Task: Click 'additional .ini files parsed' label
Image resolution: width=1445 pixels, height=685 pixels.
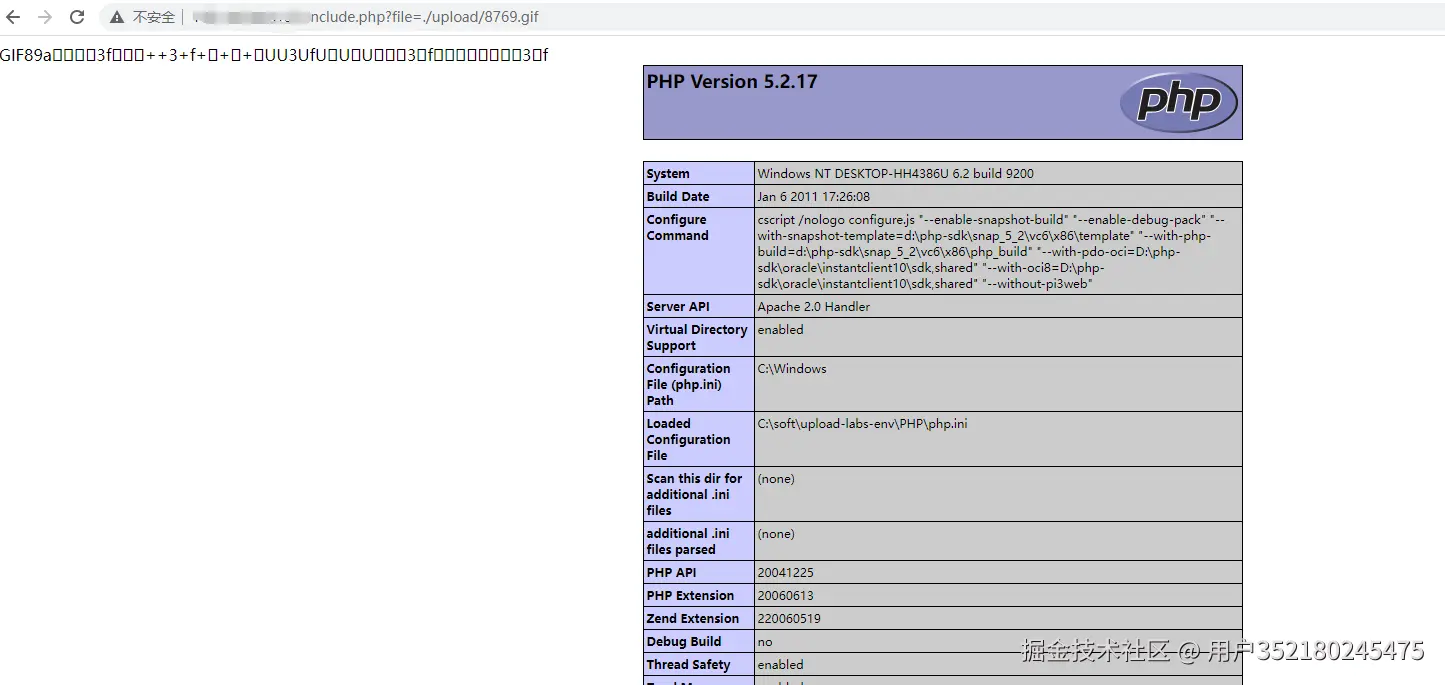Action: (688, 542)
